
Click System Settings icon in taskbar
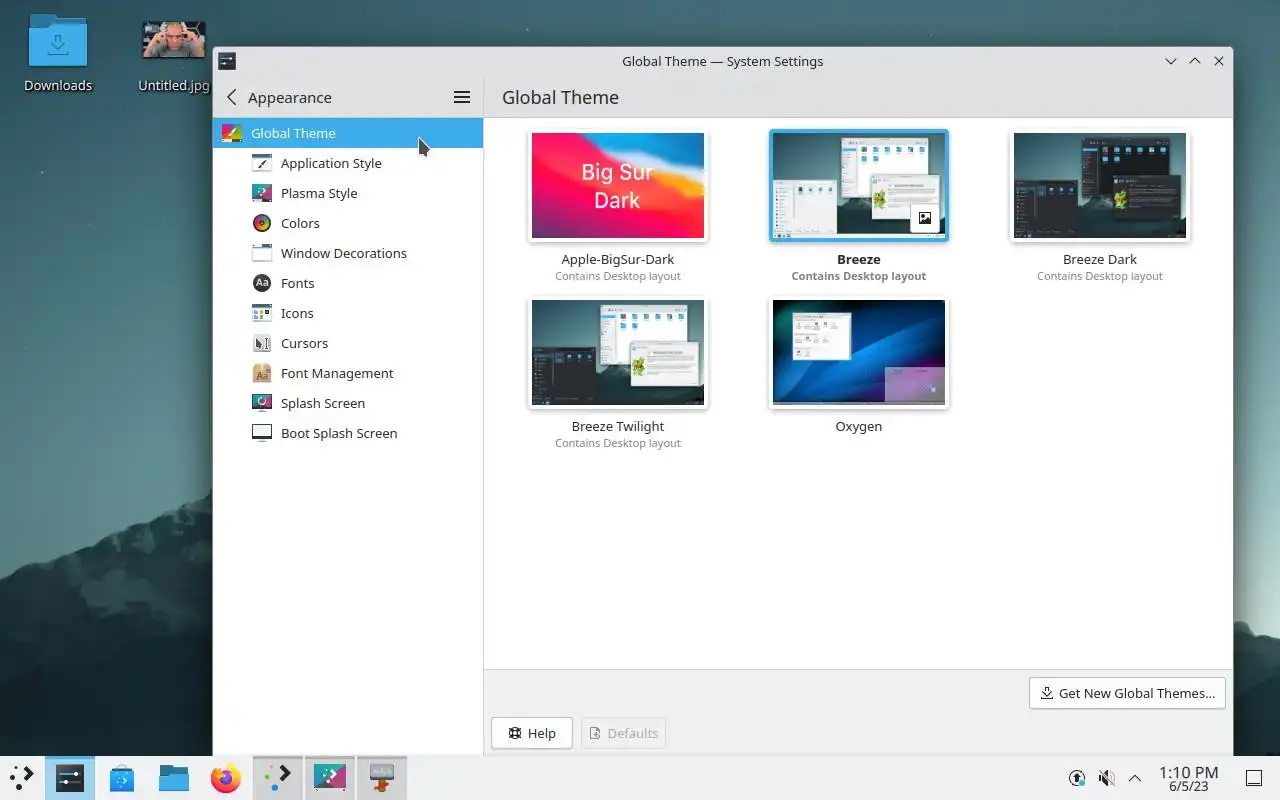pos(70,777)
